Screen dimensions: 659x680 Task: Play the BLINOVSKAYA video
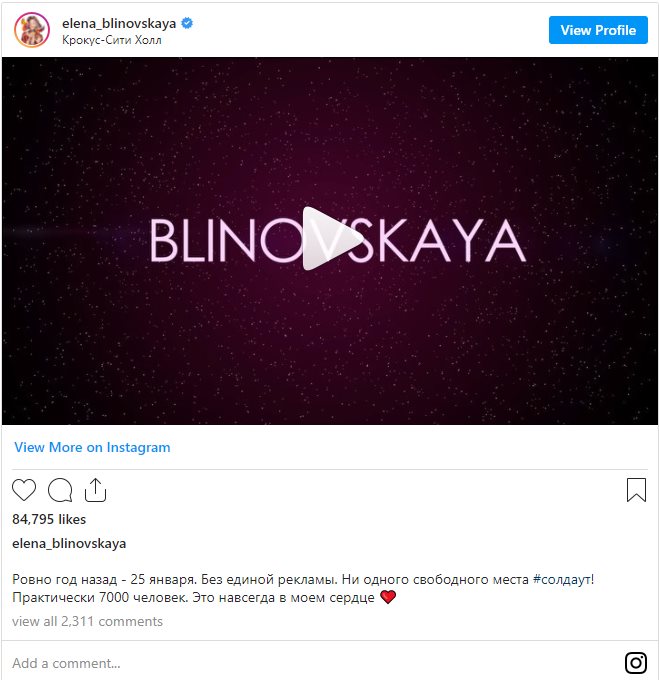point(332,239)
